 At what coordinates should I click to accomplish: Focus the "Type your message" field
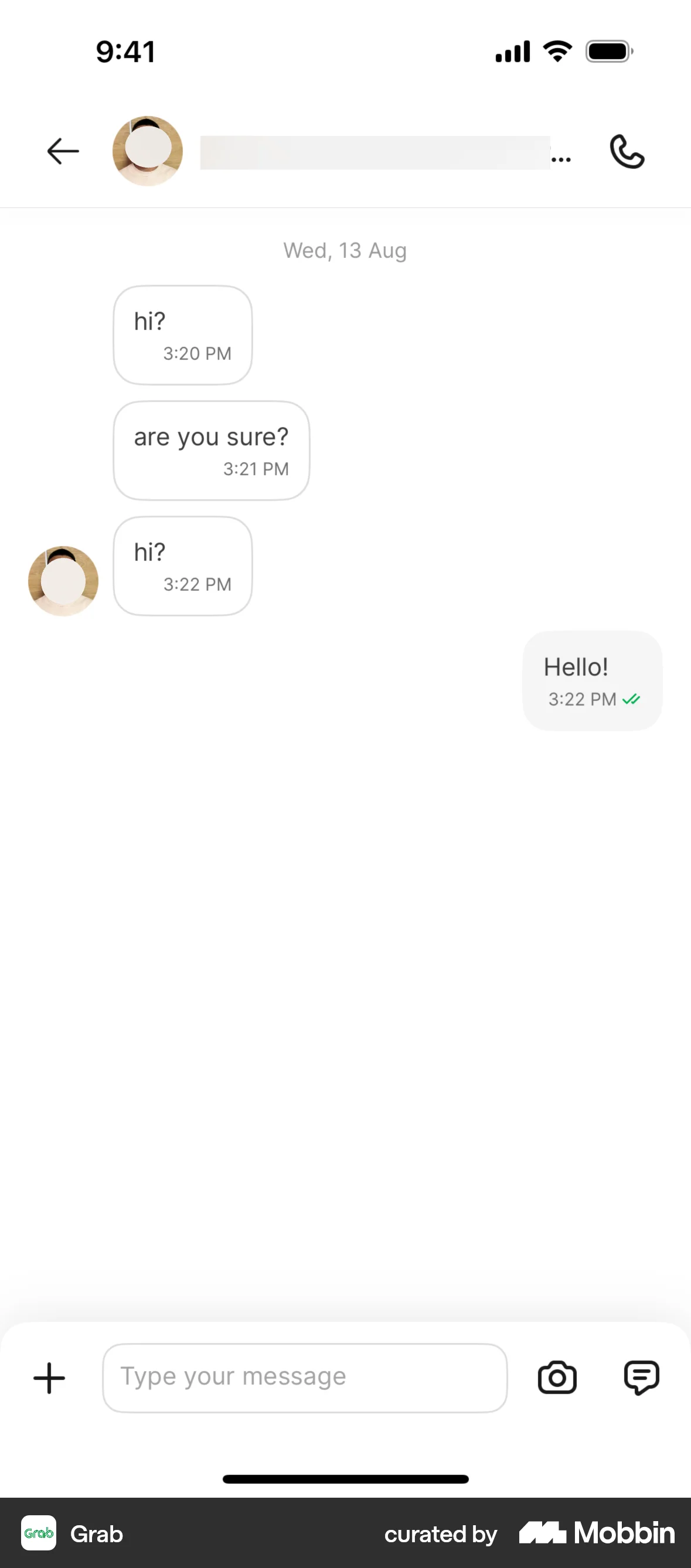[304, 1378]
